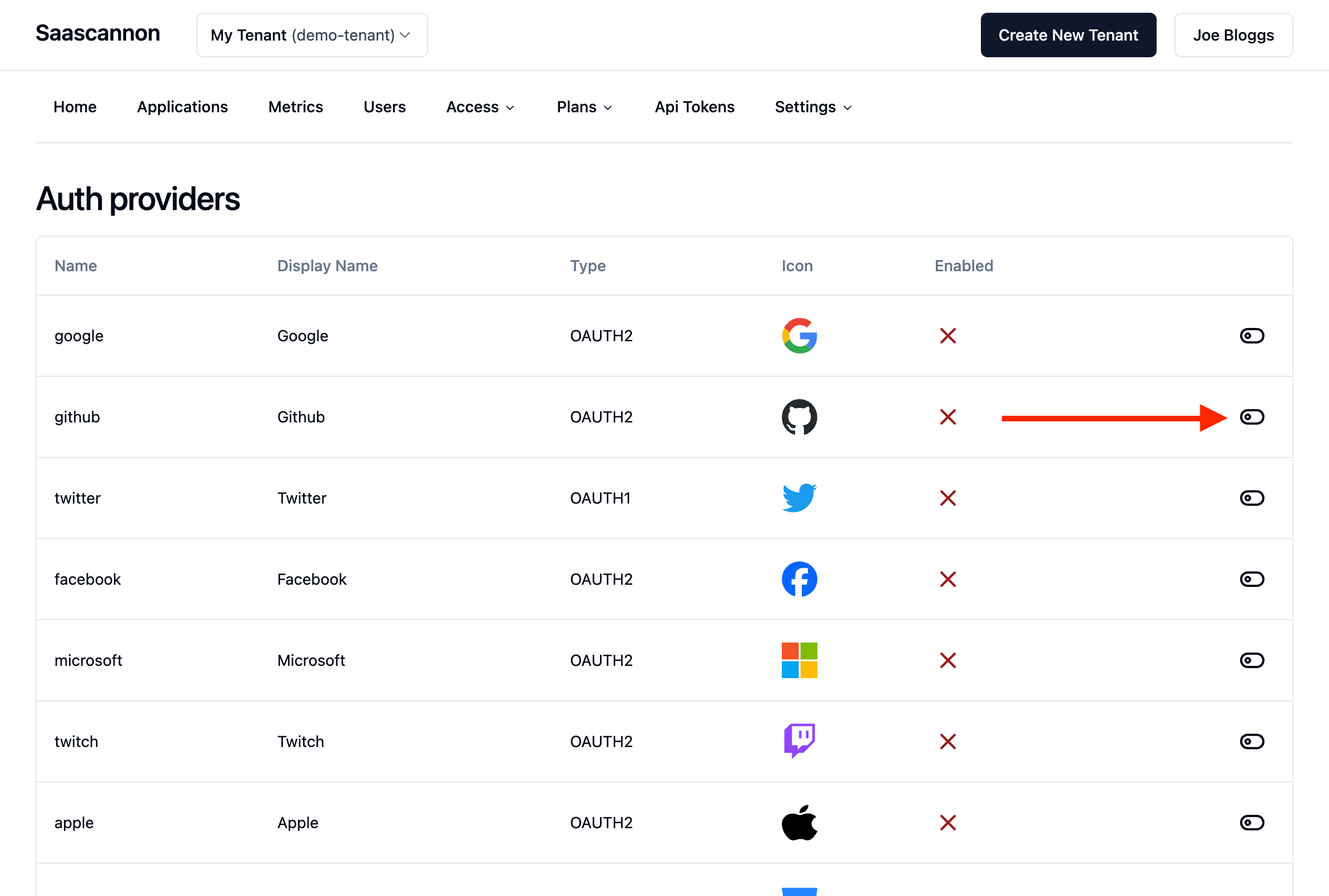
Task: Click the Twitch auth provider icon
Action: [799, 741]
